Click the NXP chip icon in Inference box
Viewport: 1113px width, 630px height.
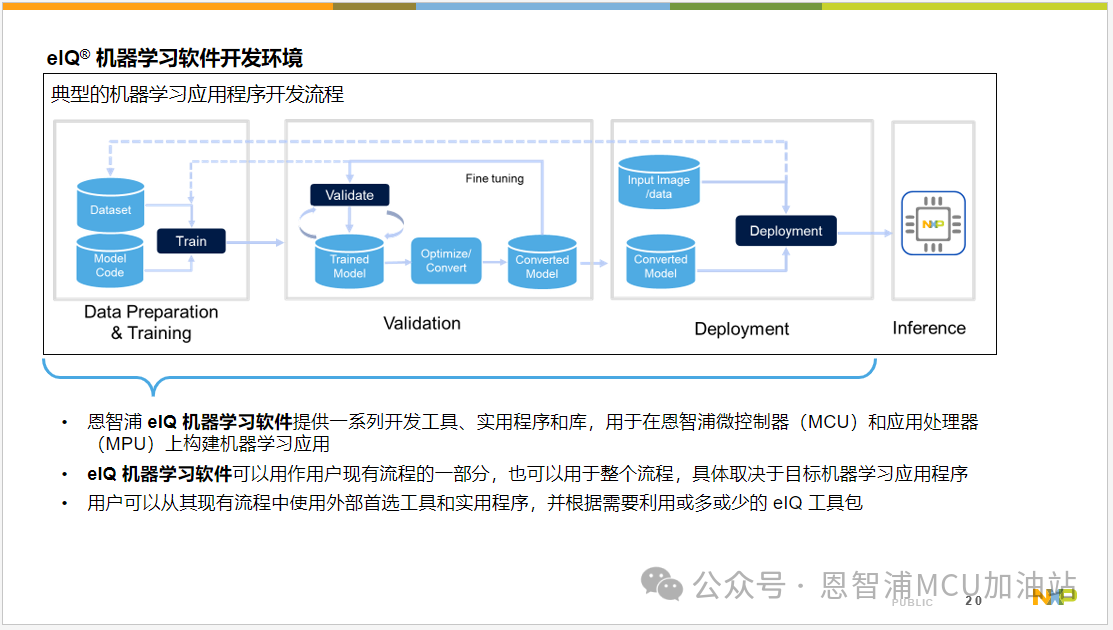point(933,223)
